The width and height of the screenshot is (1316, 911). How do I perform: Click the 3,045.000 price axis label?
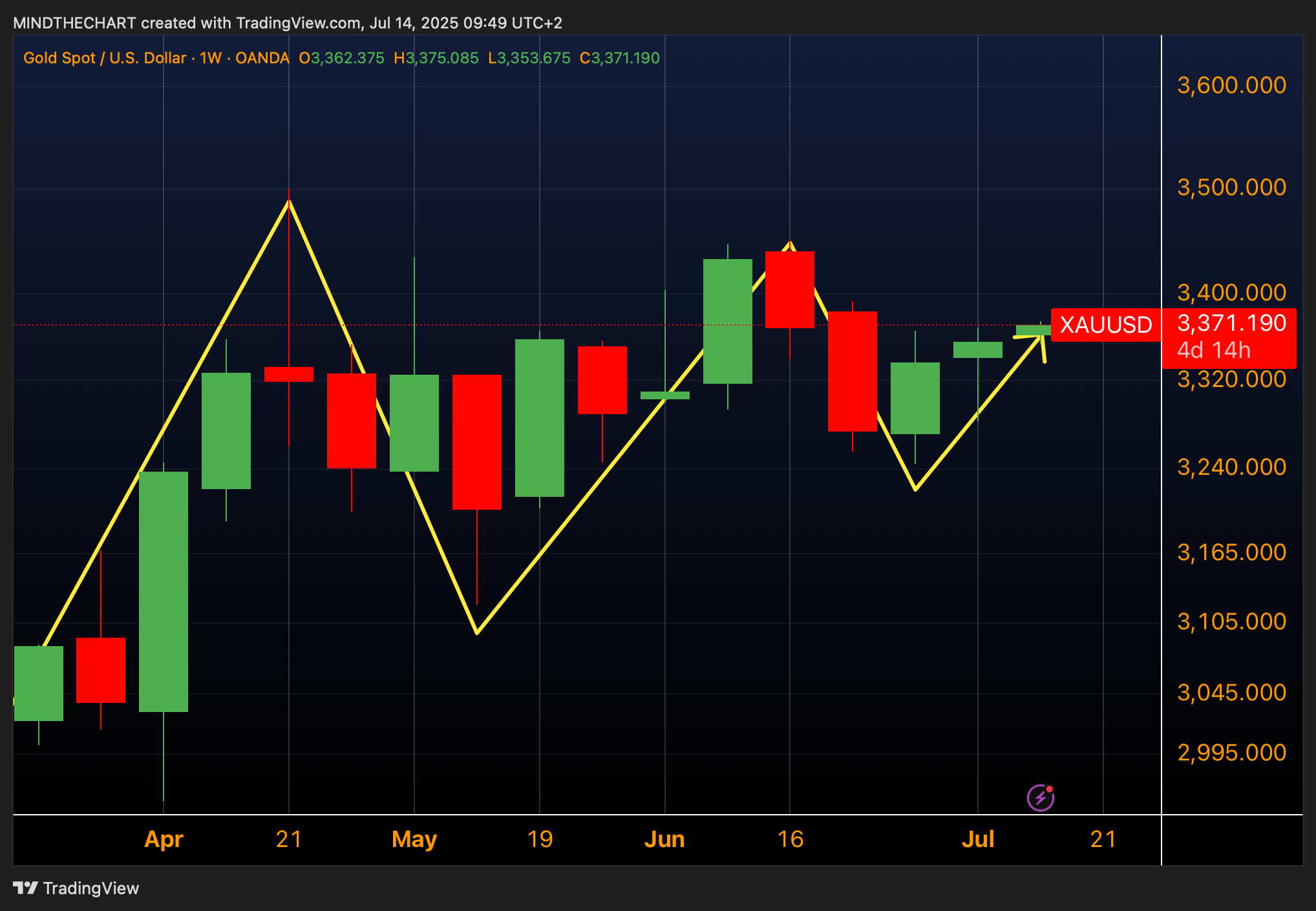(x=1231, y=693)
